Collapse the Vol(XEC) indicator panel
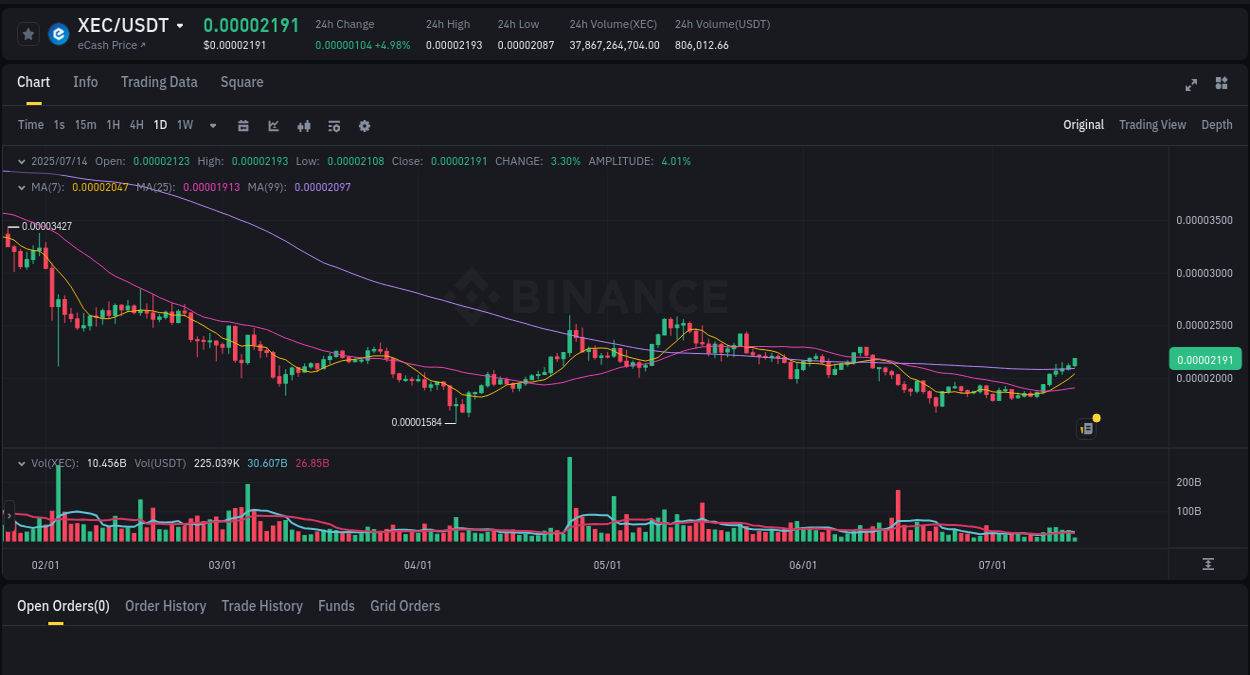 click(x=20, y=463)
